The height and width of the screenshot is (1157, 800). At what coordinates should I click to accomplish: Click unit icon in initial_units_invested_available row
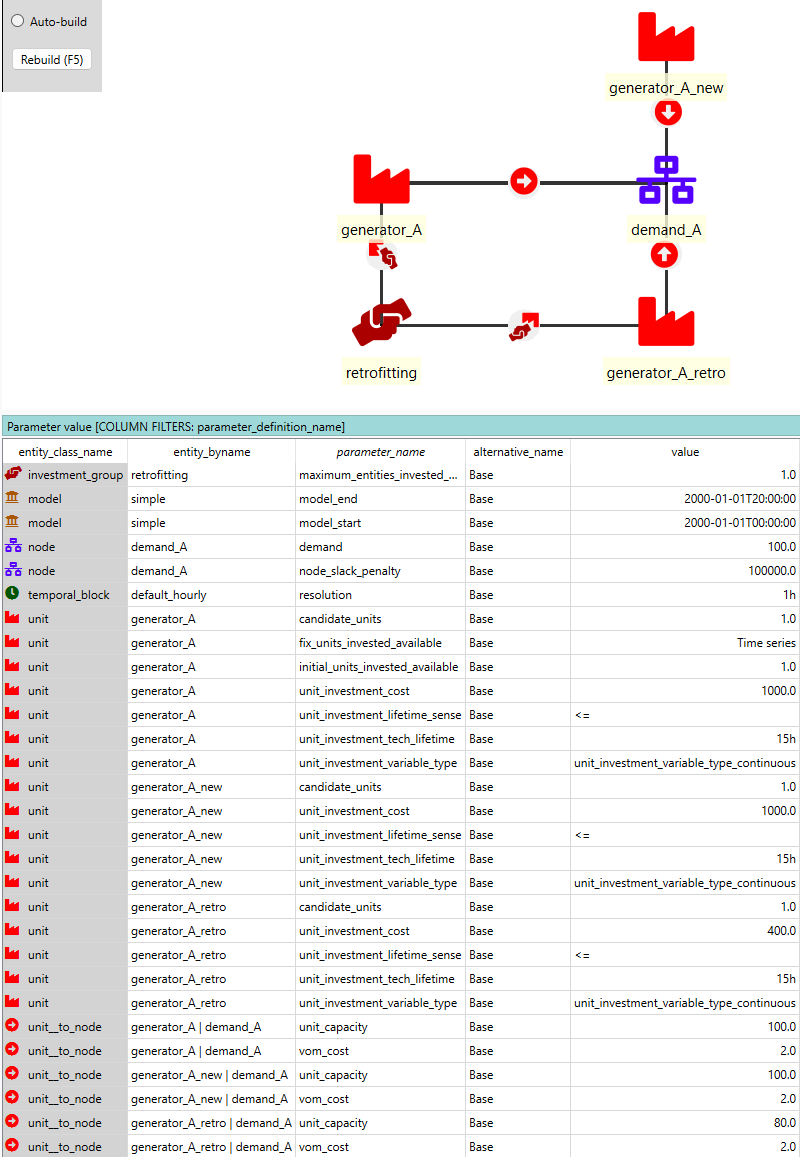(13, 666)
